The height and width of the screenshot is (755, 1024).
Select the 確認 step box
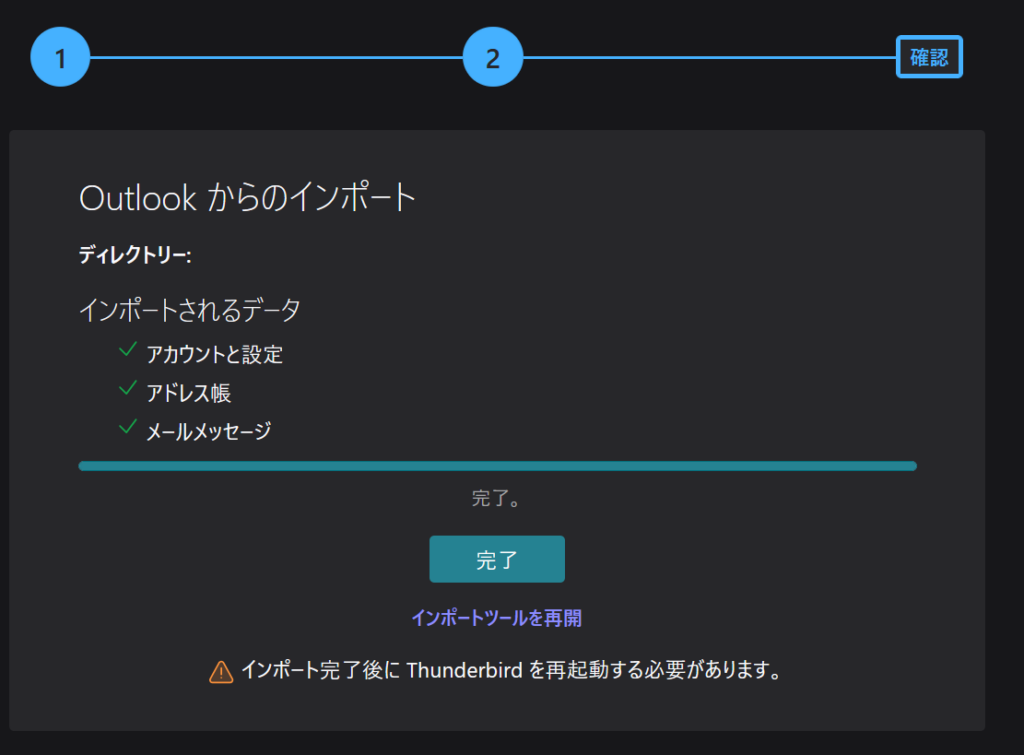(x=928, y=58)
